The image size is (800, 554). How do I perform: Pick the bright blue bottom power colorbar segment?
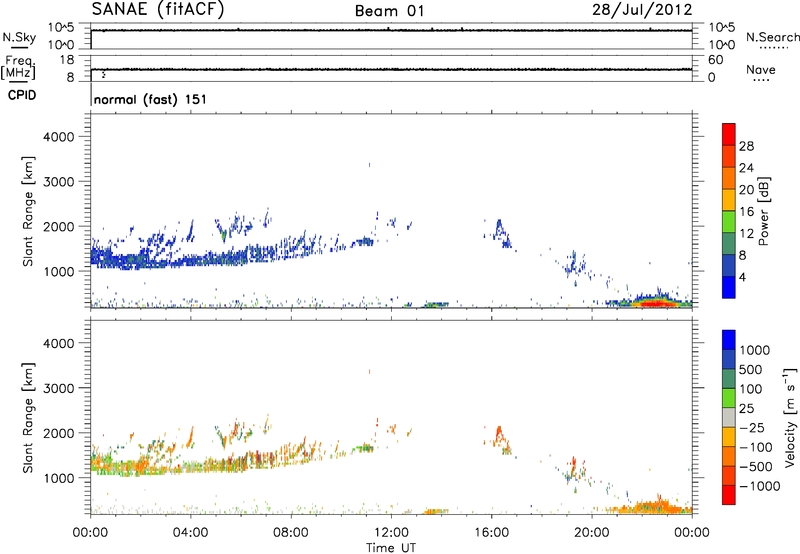tap(729, 287)
